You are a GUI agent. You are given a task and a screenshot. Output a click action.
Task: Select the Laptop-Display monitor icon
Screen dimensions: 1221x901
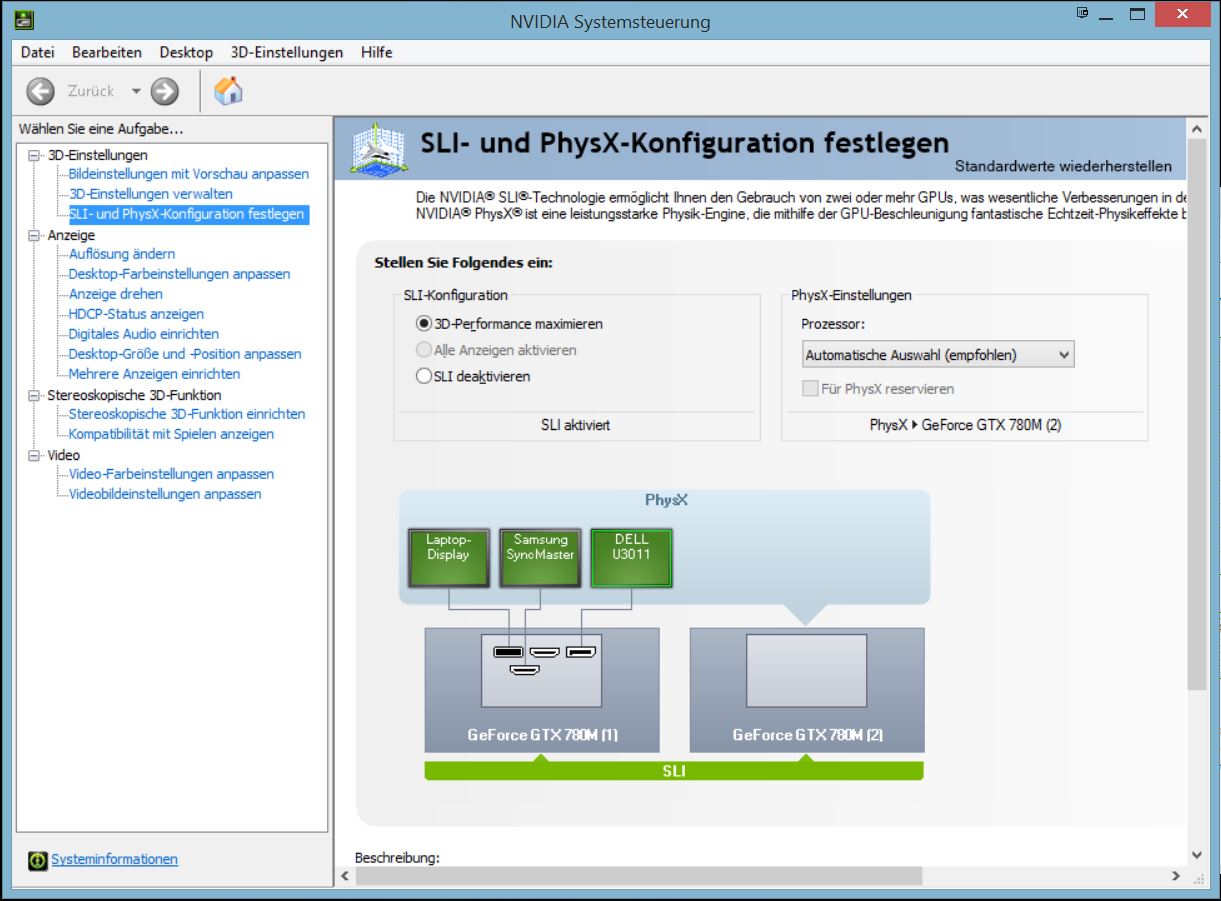(448, 558)
